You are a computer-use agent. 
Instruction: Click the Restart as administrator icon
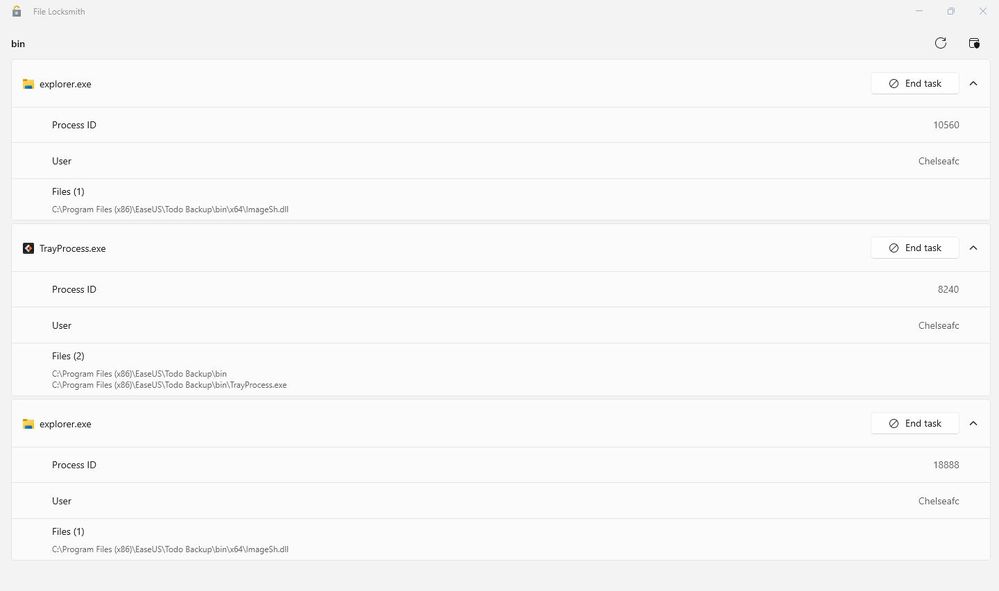click(x=974, y=43)
